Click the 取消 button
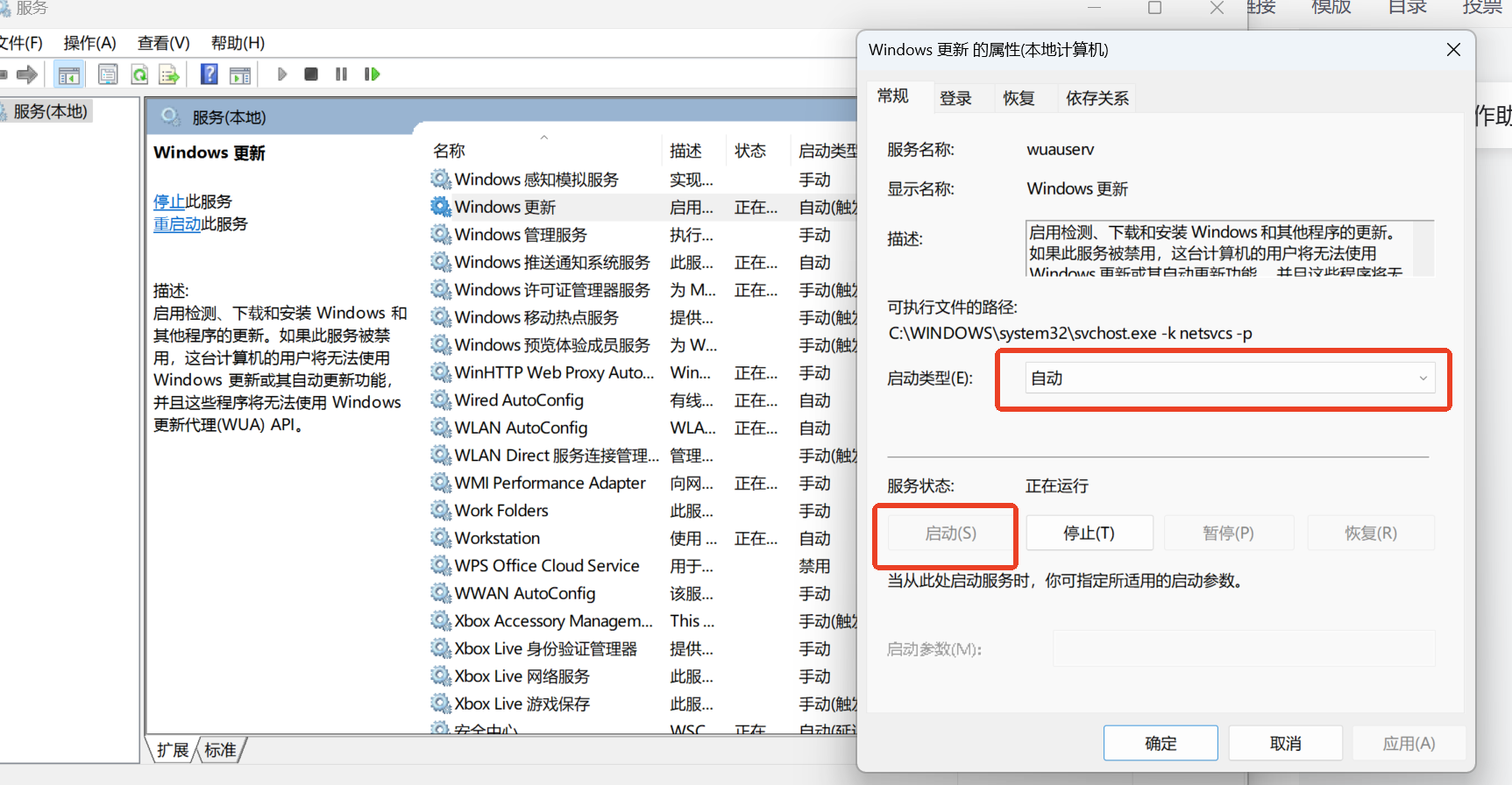 point(1286,743)
